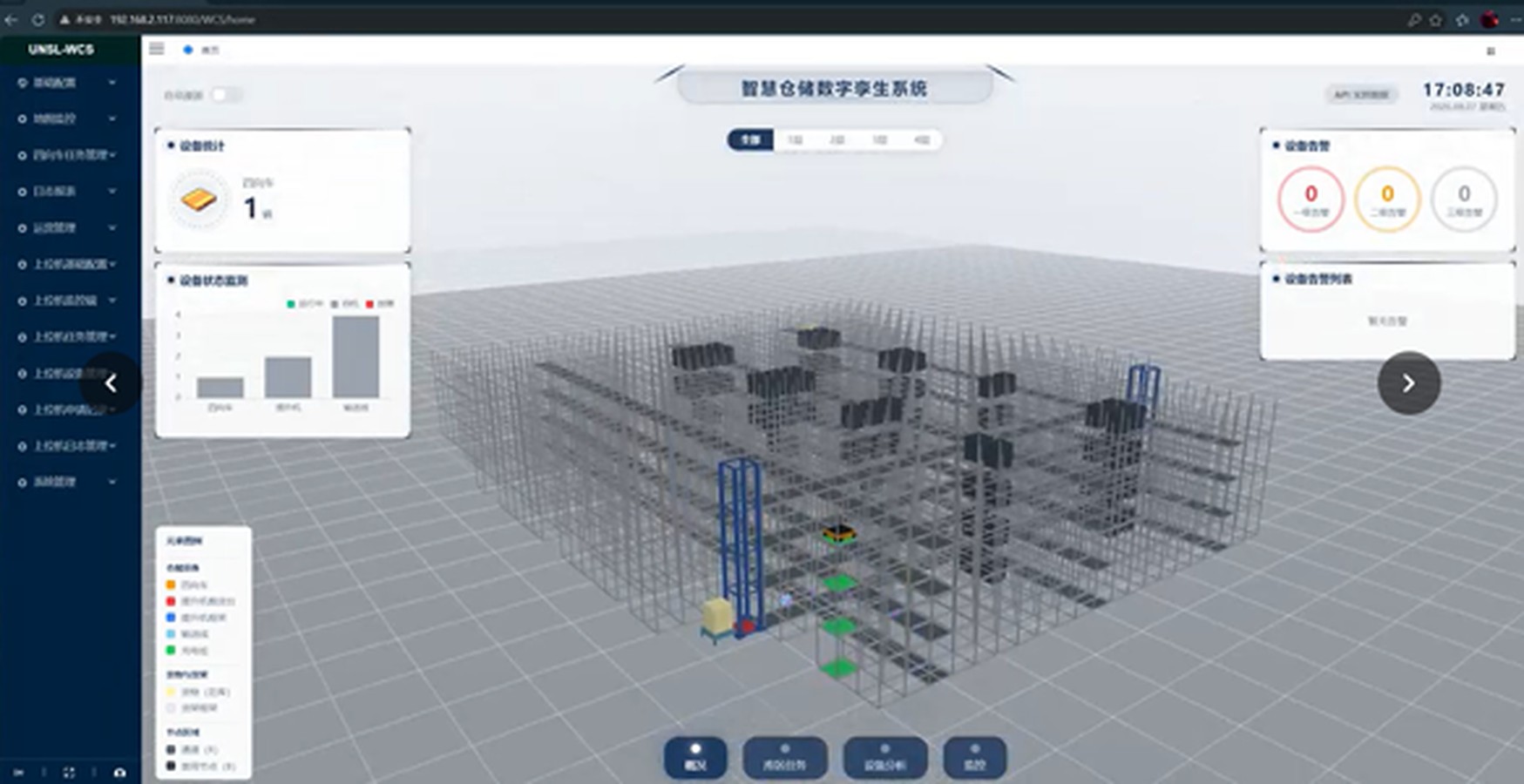Open the 库区任务 button at the bottom

point(784,758)
